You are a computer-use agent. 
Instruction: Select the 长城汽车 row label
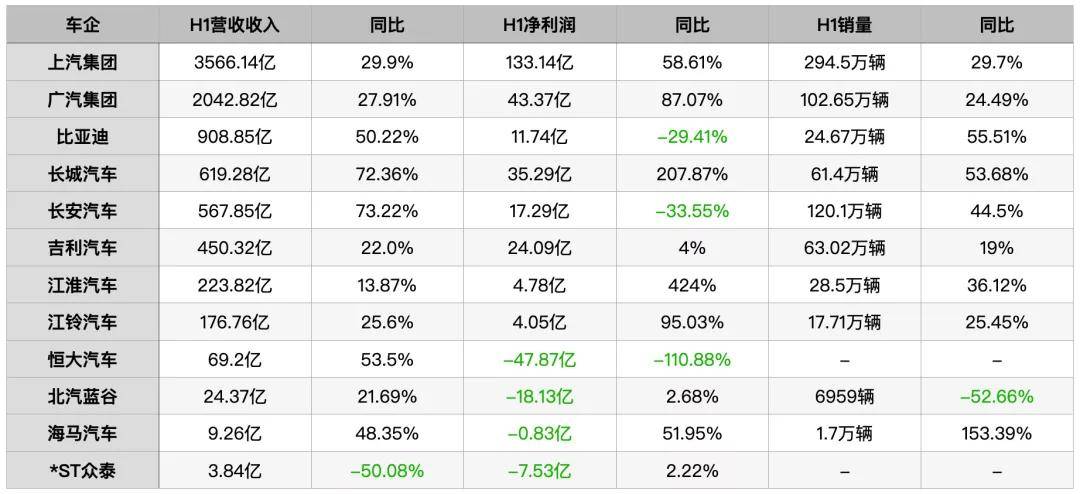tap(82, 174)
